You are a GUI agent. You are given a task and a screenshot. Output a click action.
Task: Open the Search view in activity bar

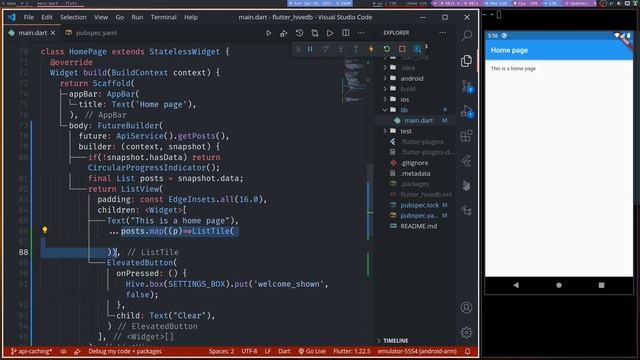click(466, 36)
